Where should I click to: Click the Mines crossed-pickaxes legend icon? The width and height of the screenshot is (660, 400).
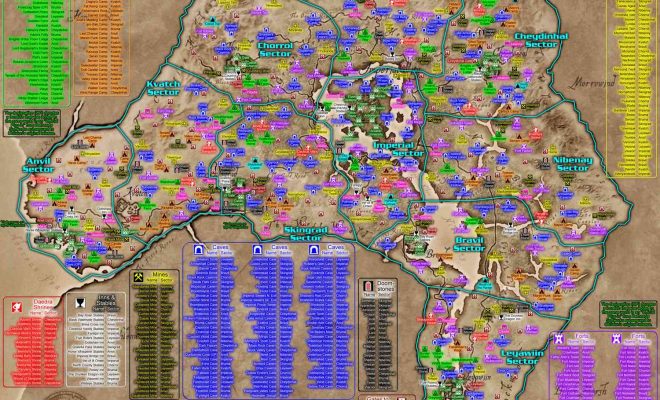(138, 277)
